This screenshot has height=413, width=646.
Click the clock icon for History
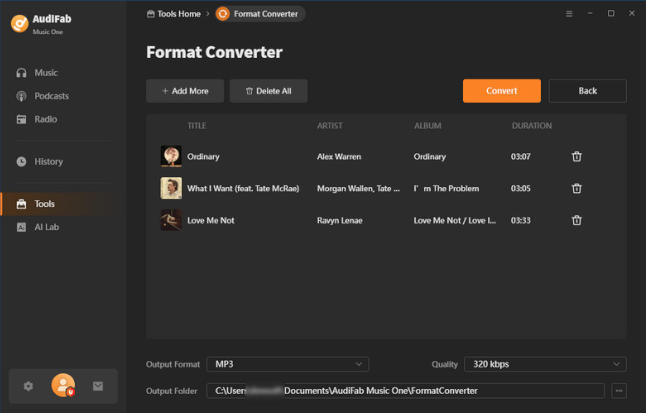point(21,162)
